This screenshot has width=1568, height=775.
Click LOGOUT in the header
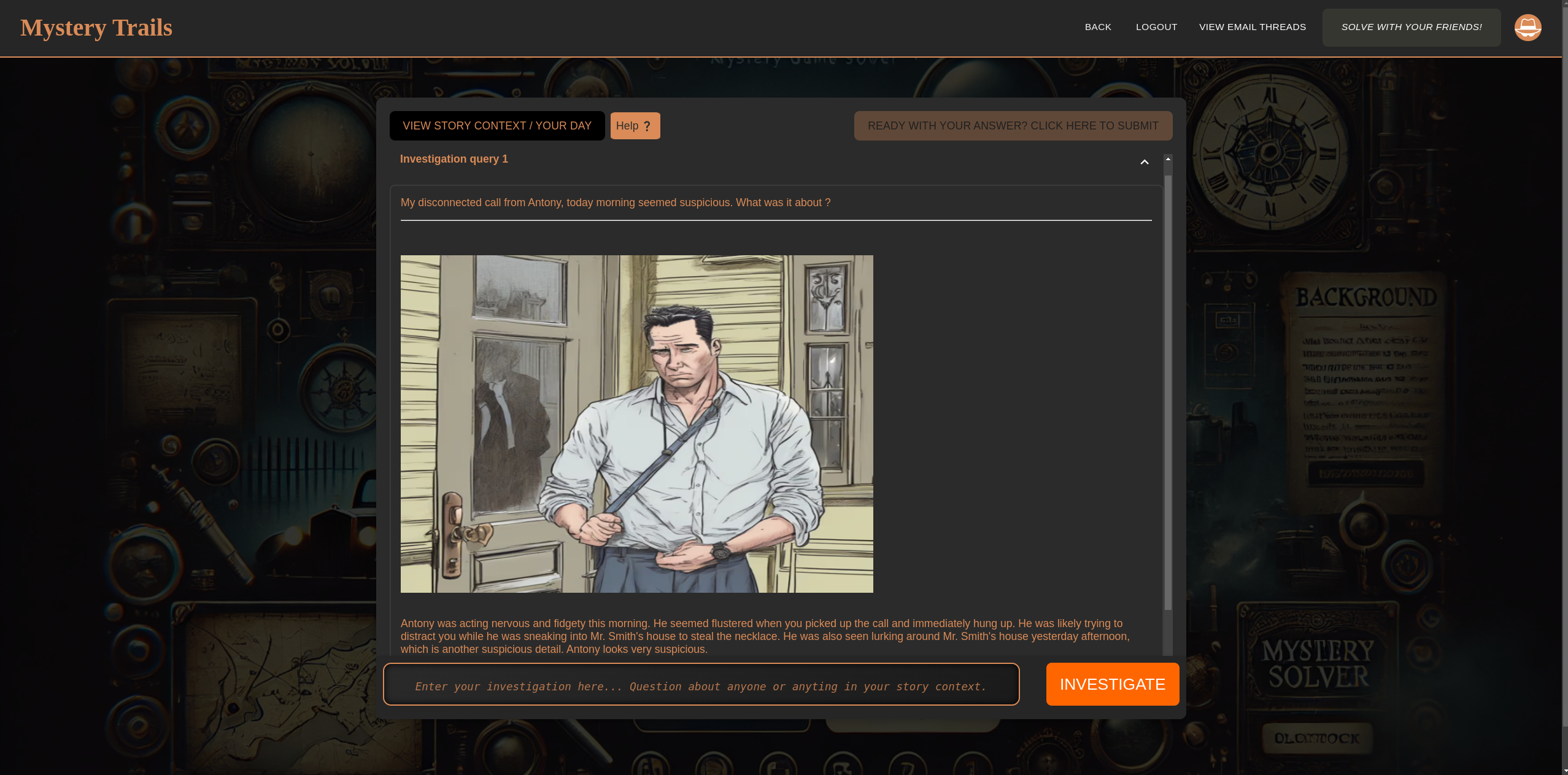1156,27
